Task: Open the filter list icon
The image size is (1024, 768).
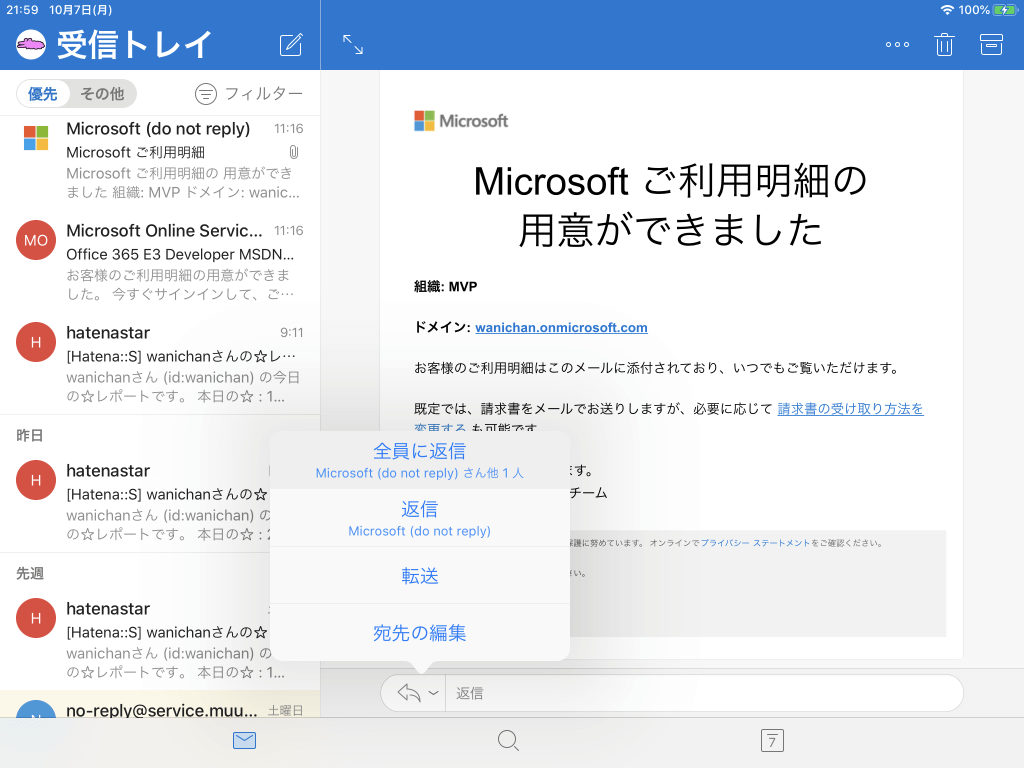Action: click(206, 94)
